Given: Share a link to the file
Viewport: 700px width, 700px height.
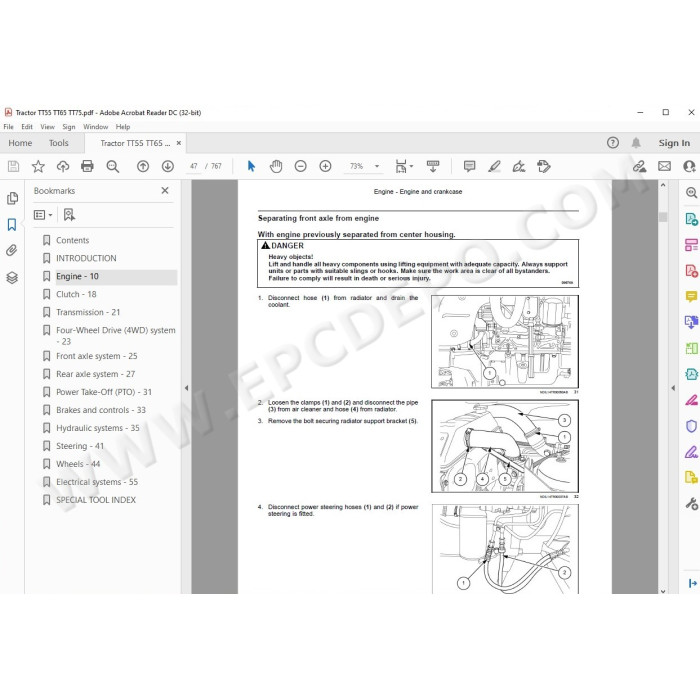Looking at the screenshot, I should pyautogui.click(x=640, y=167).
